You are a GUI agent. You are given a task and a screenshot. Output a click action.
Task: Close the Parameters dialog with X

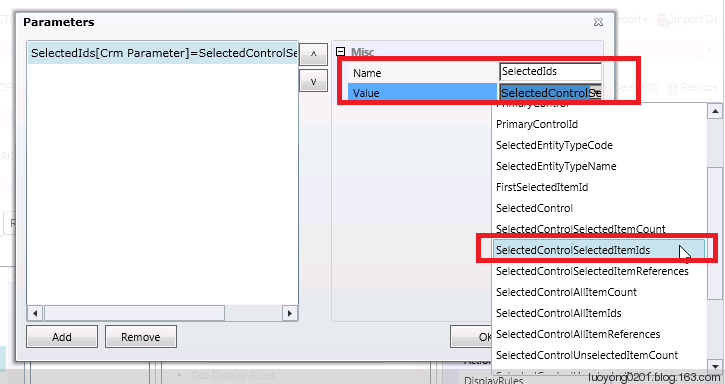(x=598, y=22)
